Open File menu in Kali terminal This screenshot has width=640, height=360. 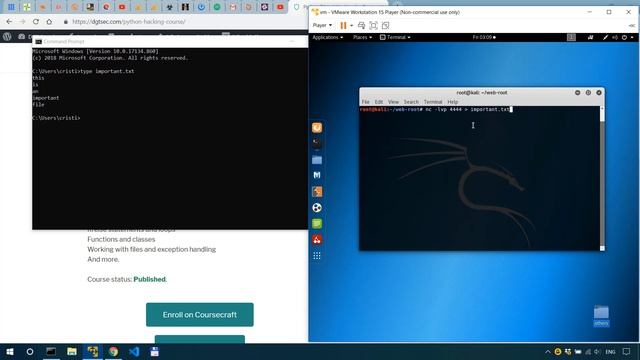pyautogui.click(x=365, y=102)
